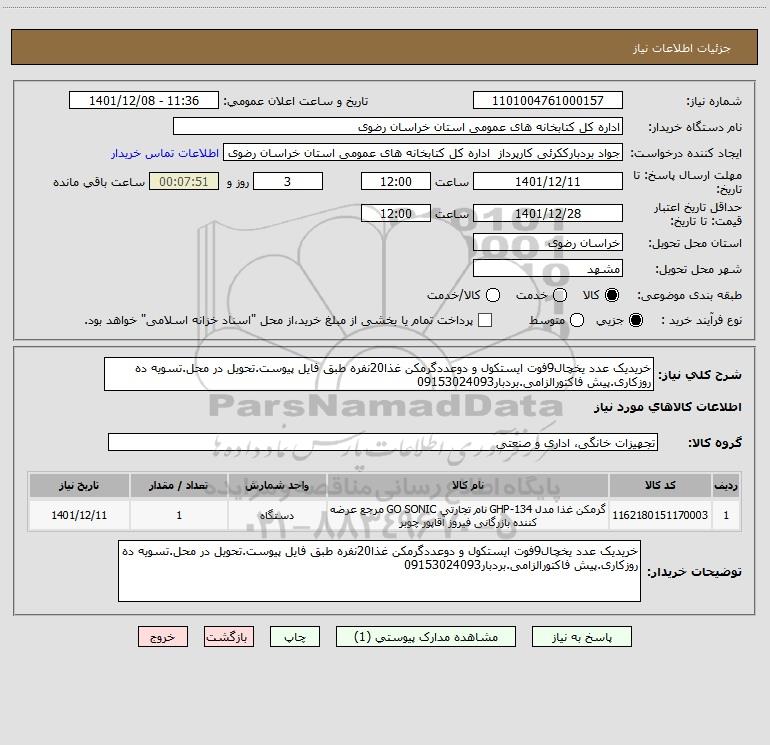Click the delivery city field مشهد
The height and width of the screenshot is (745, 770).
pos(548,269)
